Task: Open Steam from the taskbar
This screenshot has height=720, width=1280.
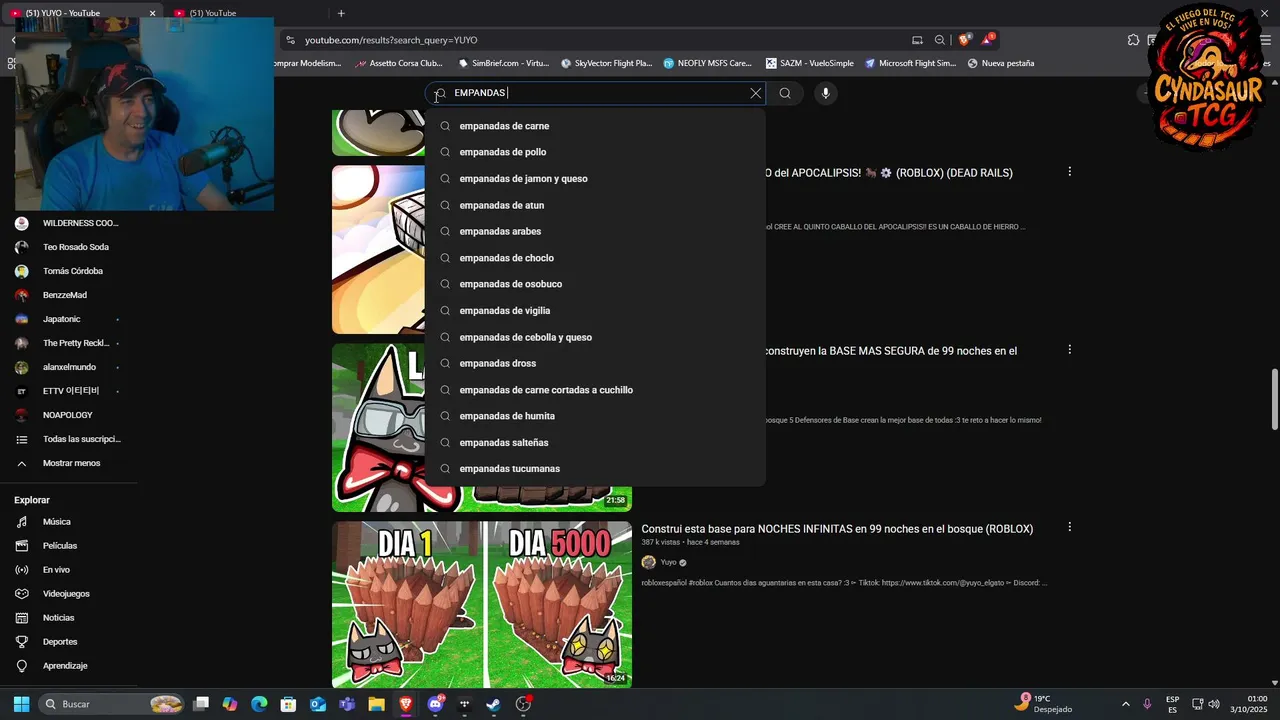Action: [x=493, y=704]
